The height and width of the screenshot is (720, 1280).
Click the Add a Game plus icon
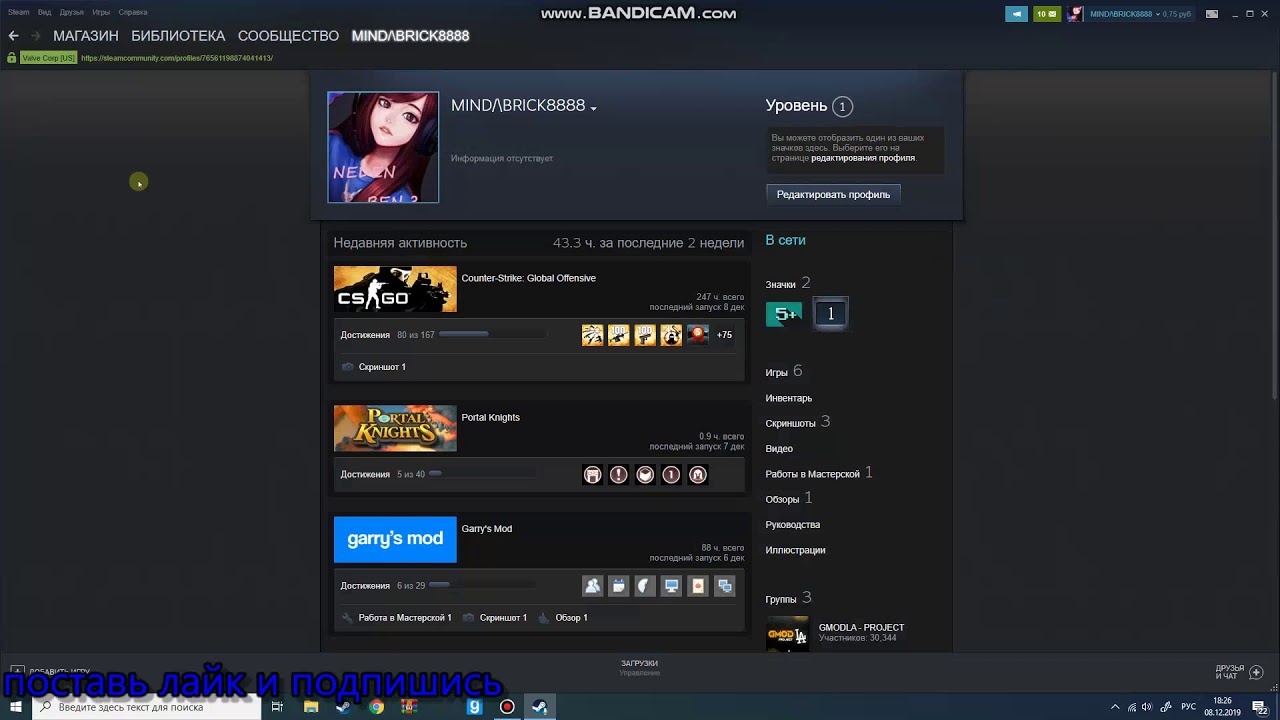coord(17,671)
